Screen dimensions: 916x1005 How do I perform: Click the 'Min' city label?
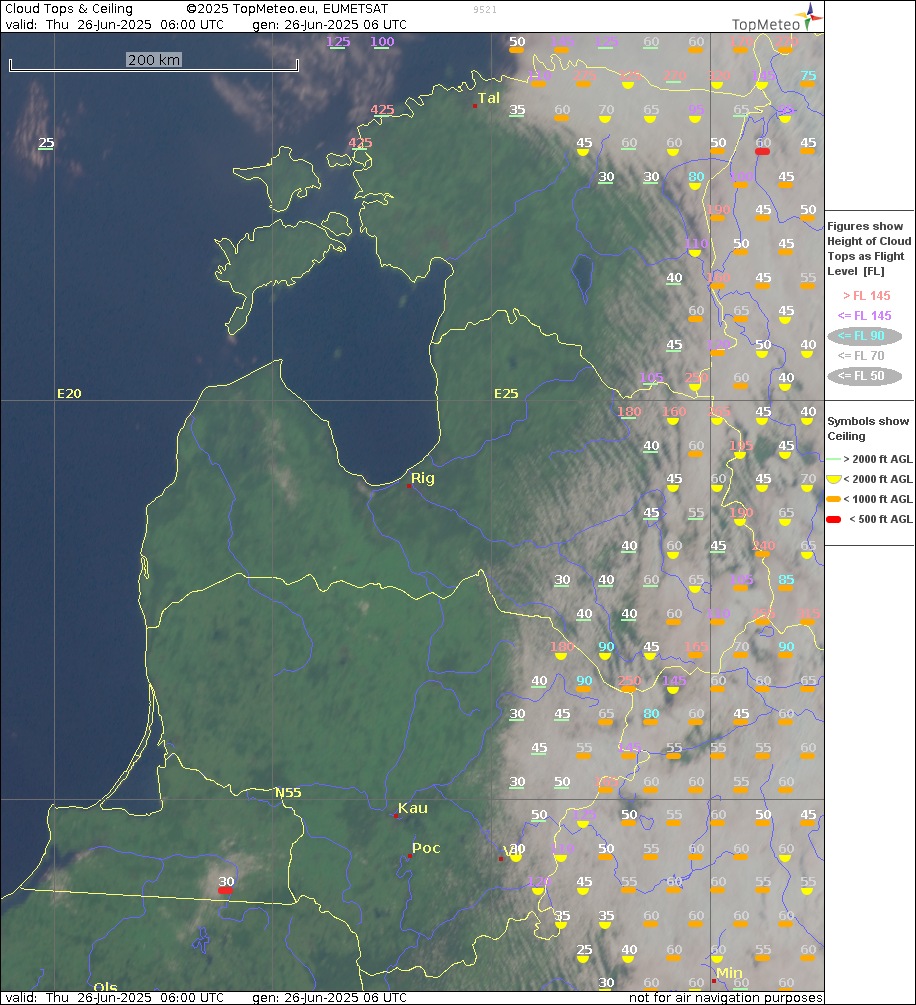coord(729,973)
